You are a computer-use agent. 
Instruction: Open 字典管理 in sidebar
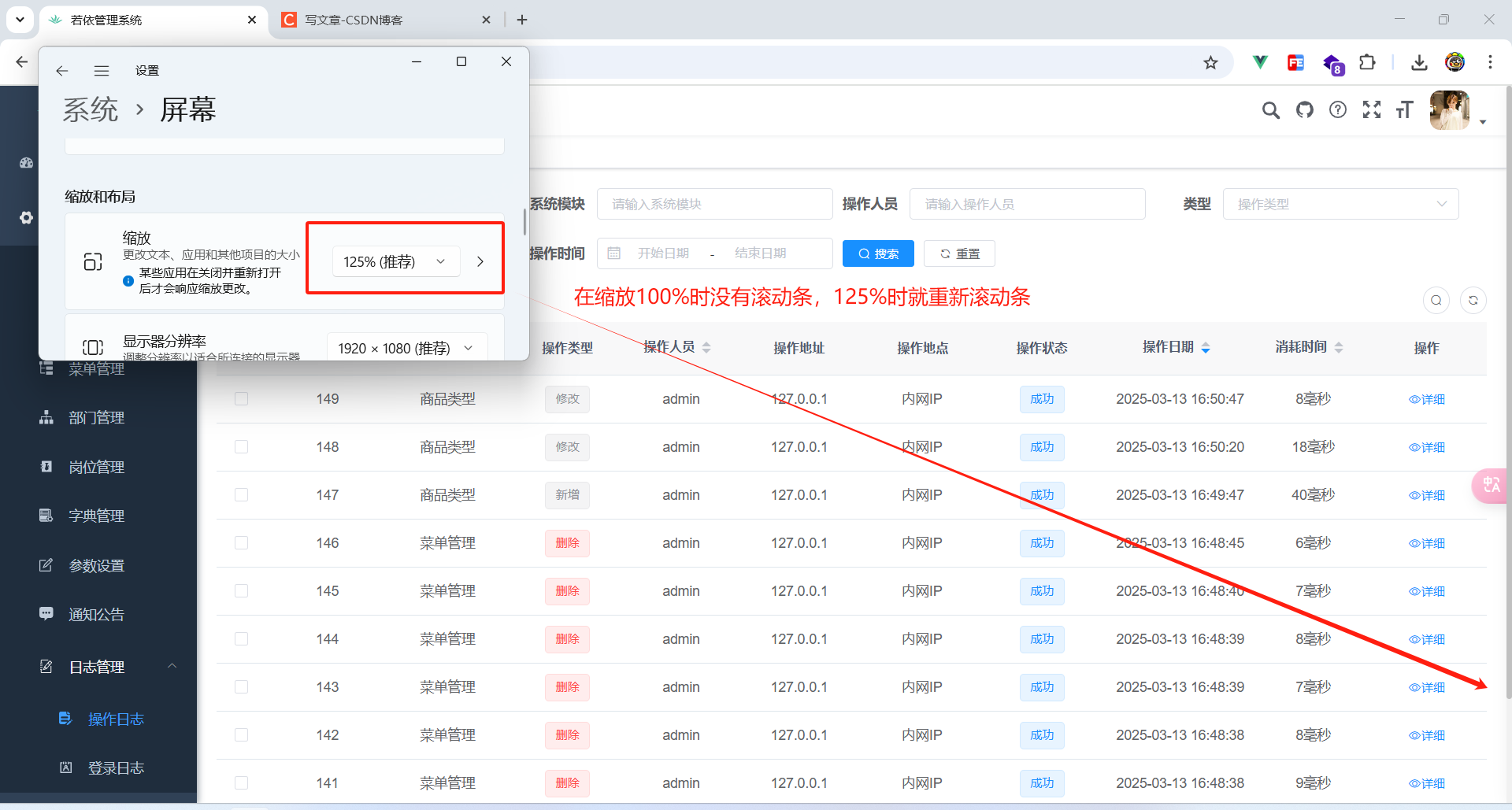98,516
